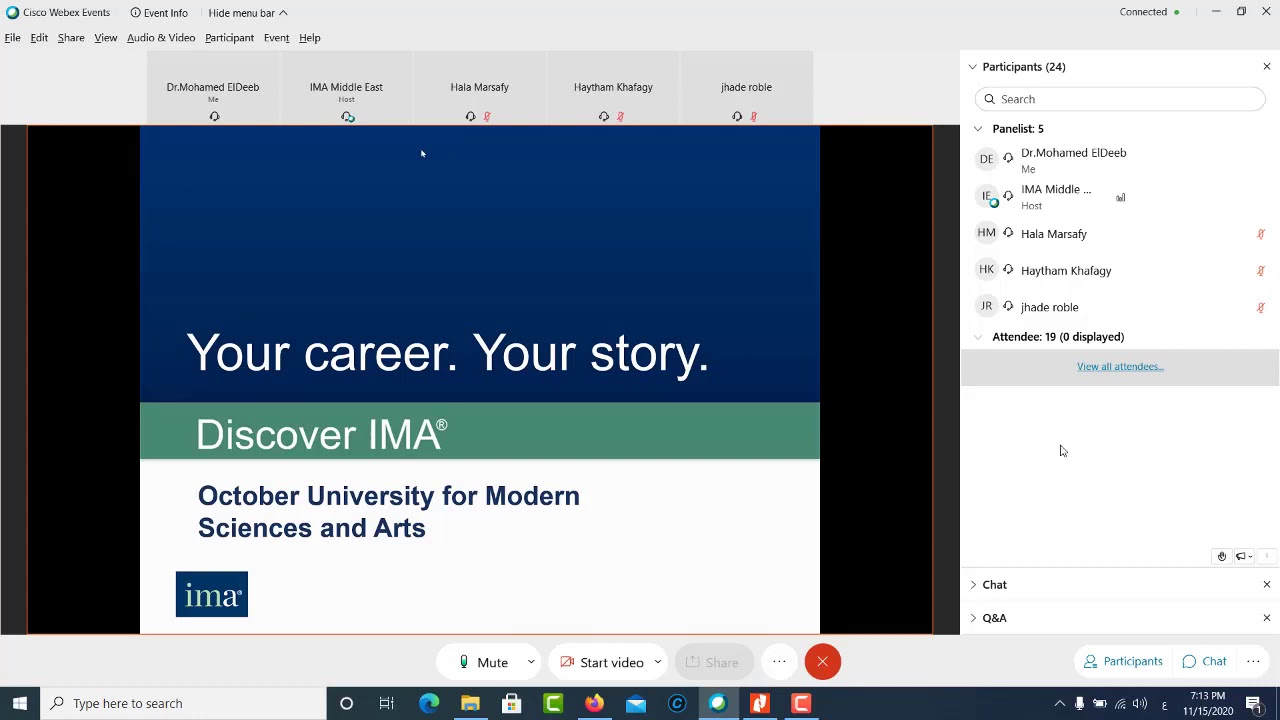
Task: Select Dr.Mohamed ElDeeb in panelist list
Action: (1120, 160)
